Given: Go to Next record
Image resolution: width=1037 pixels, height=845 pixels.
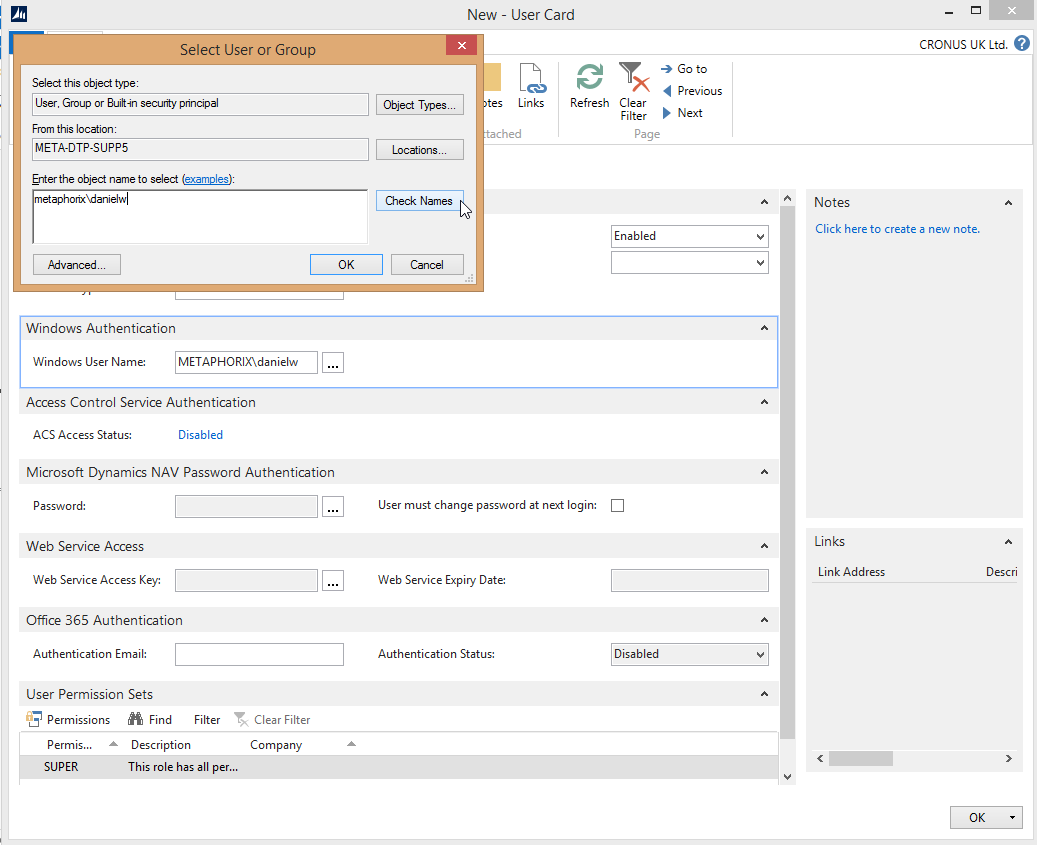Looking at the screenshot, I should tap(682, 113).
